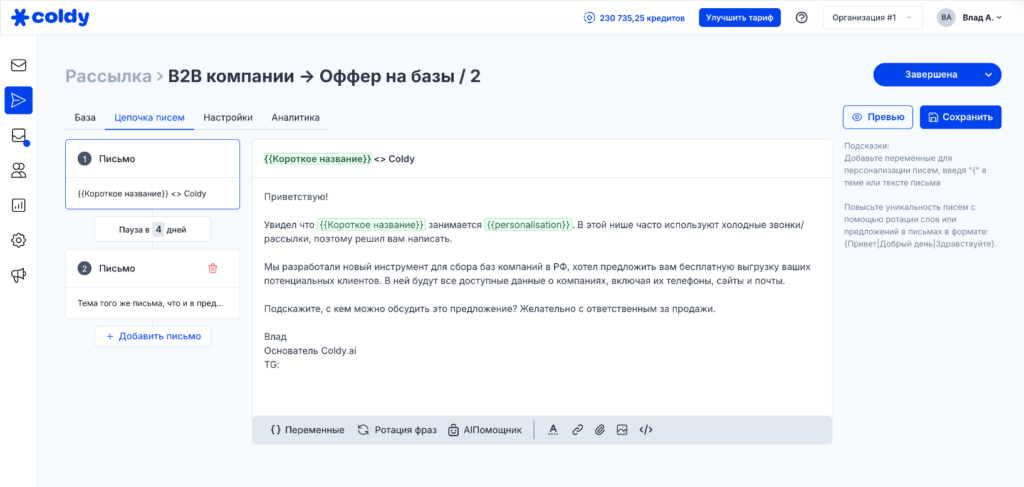Click Добавить письмо button
1024x487 pixels.
coord(153,336)
